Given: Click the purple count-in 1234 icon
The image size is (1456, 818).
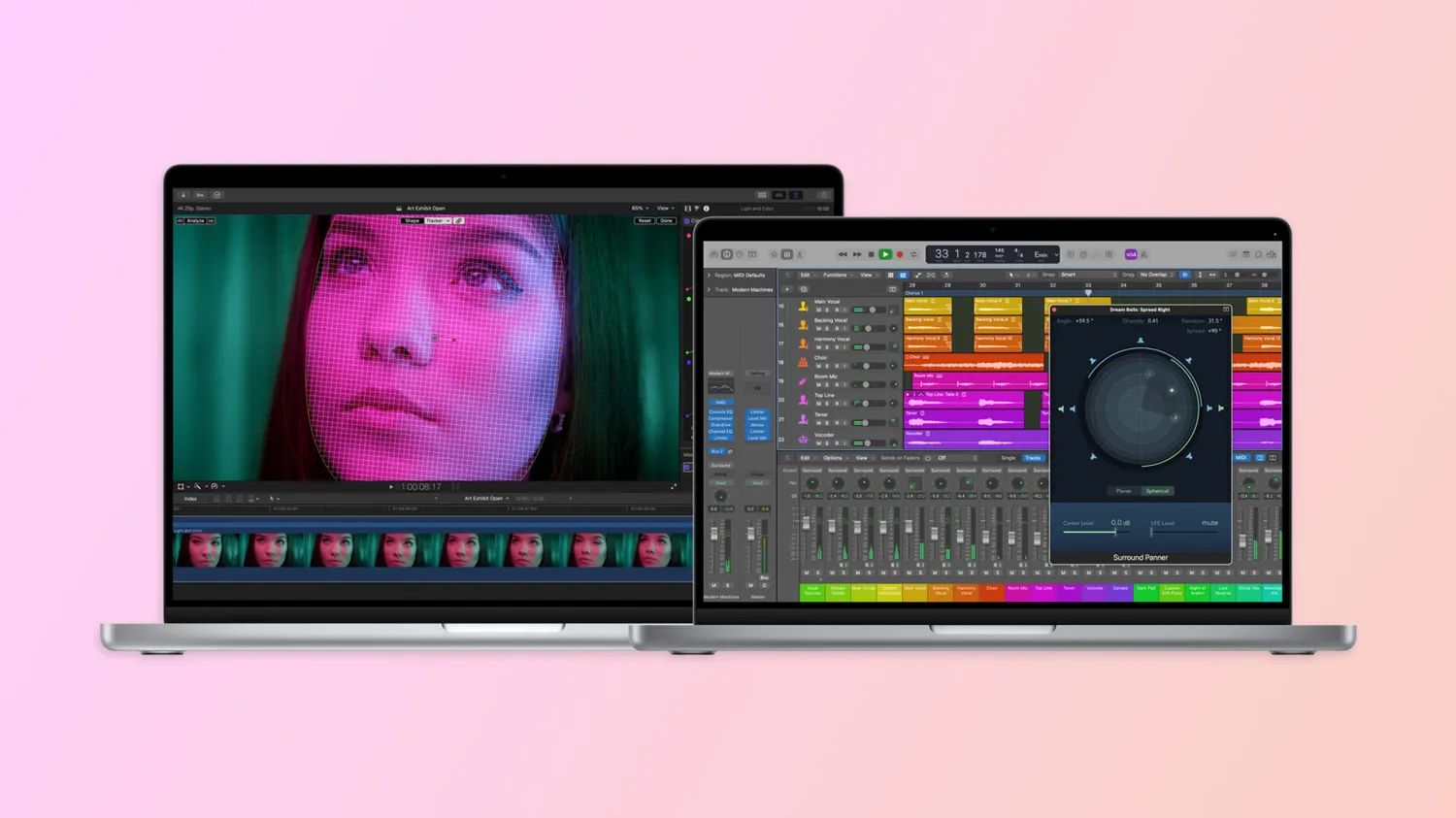Looking at the screenshot, I should click(1131, 254).
